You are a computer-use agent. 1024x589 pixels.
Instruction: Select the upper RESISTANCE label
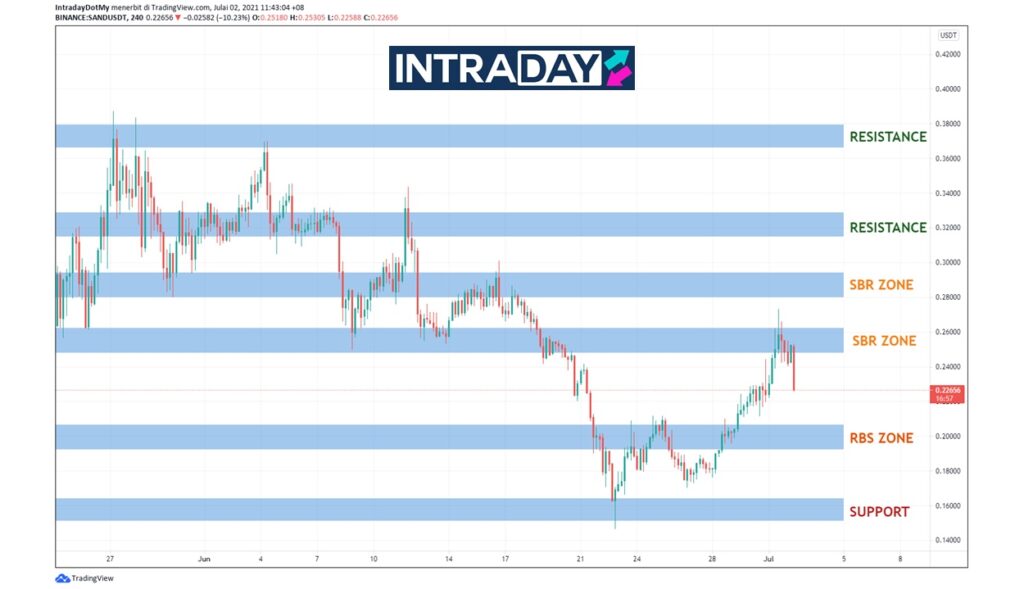[887, 136]
